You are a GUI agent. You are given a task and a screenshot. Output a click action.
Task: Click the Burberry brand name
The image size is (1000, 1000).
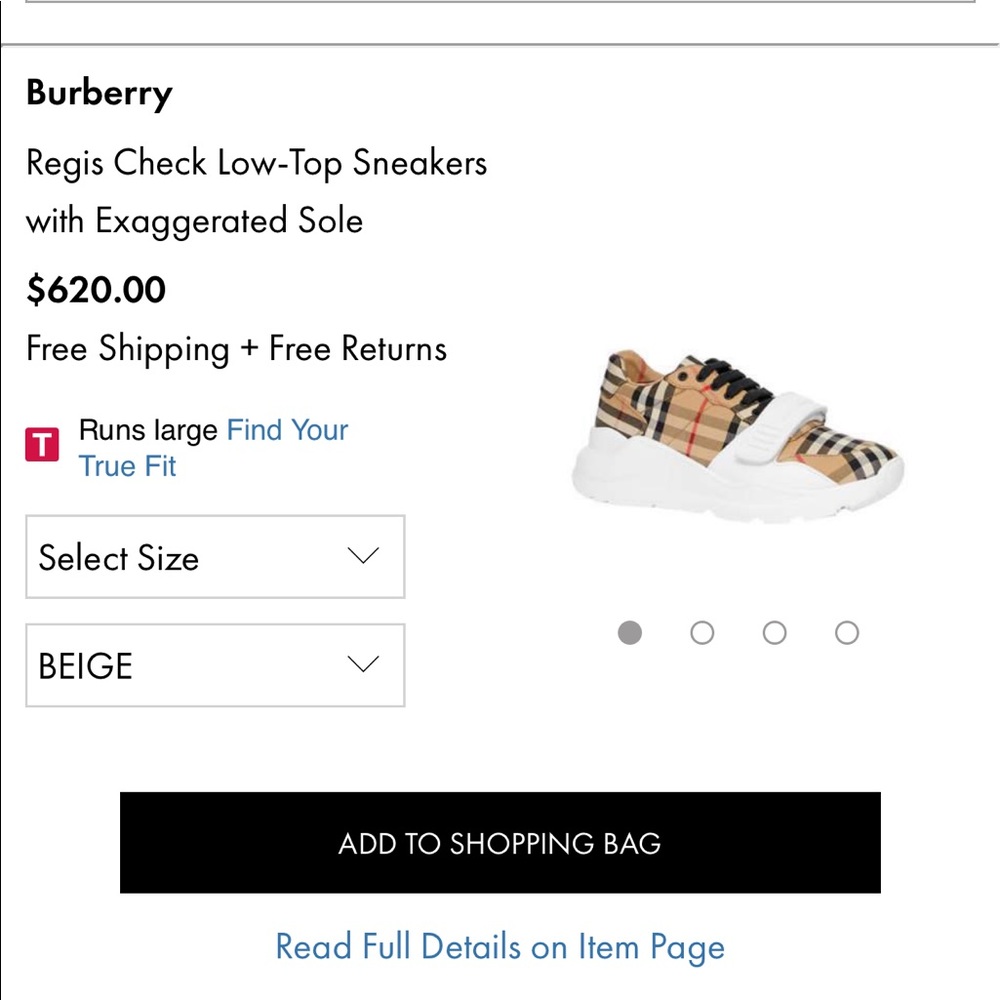click(x=99, y=93)
